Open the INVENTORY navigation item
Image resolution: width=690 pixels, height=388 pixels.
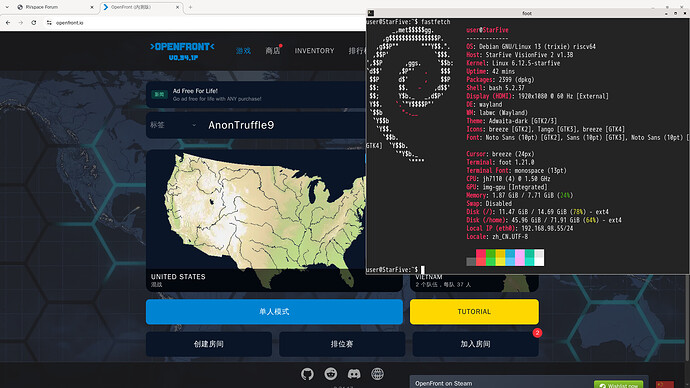pyautogui.click(x=314, y=51)
